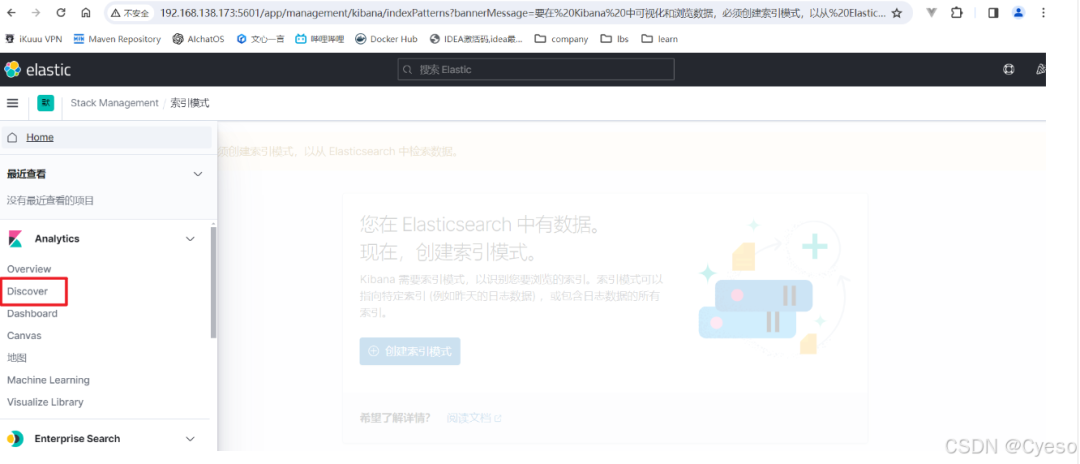
Task: Click the browser forward arrow
Action: (x=36, y=12)
